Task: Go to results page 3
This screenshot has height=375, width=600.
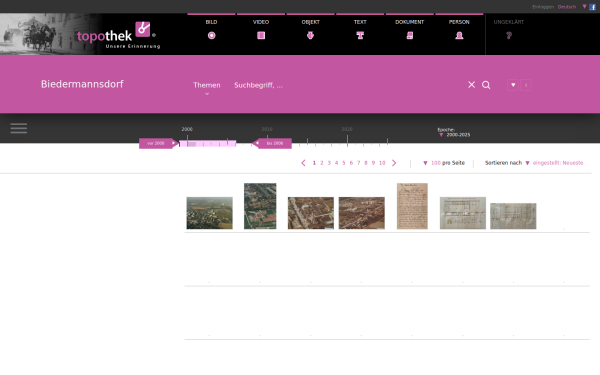Action: (329, 163)
